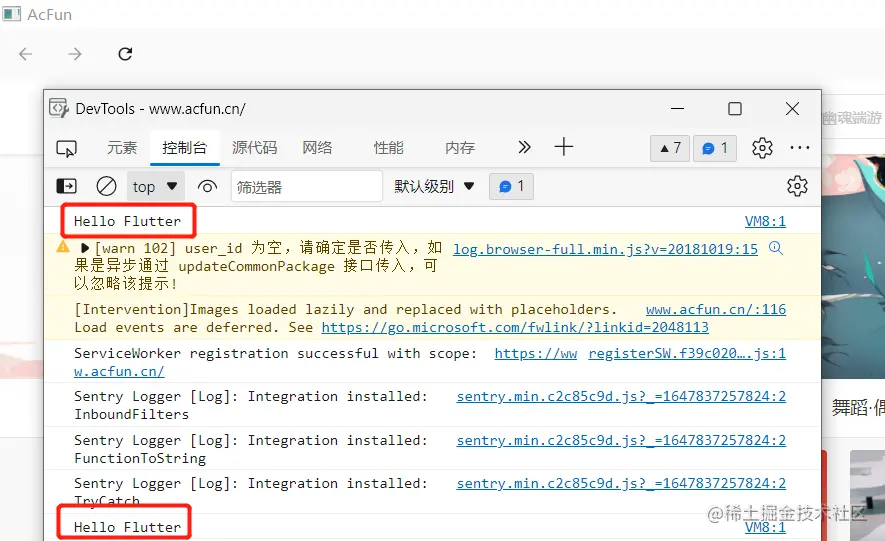Image resolution: width=885 pixels, height=541 pixels.
Task: Go back using the browser back arrow
Action: [25, 54]
